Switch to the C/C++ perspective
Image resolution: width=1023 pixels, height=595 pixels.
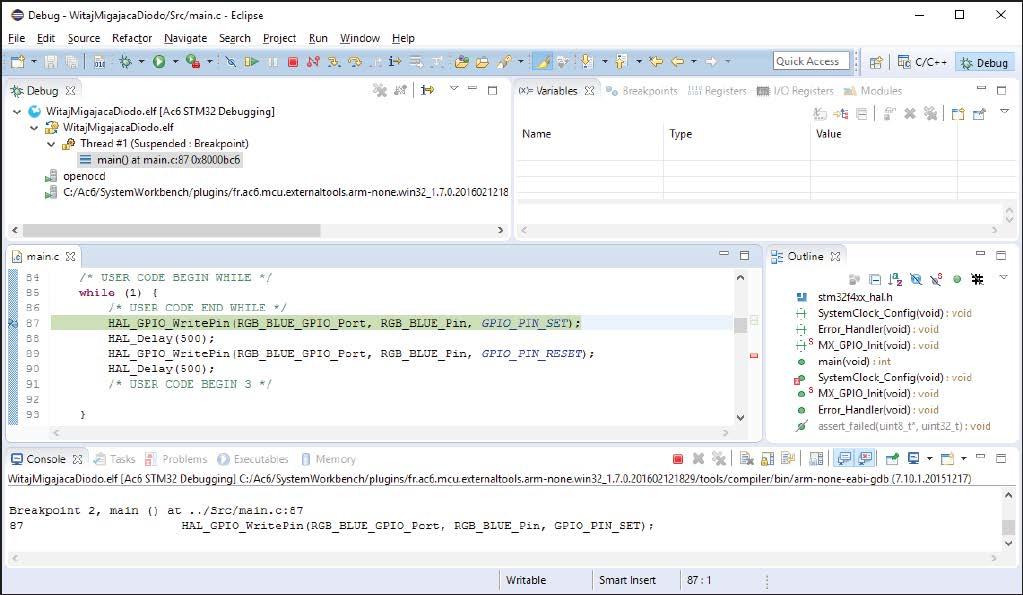click(923, 63)
